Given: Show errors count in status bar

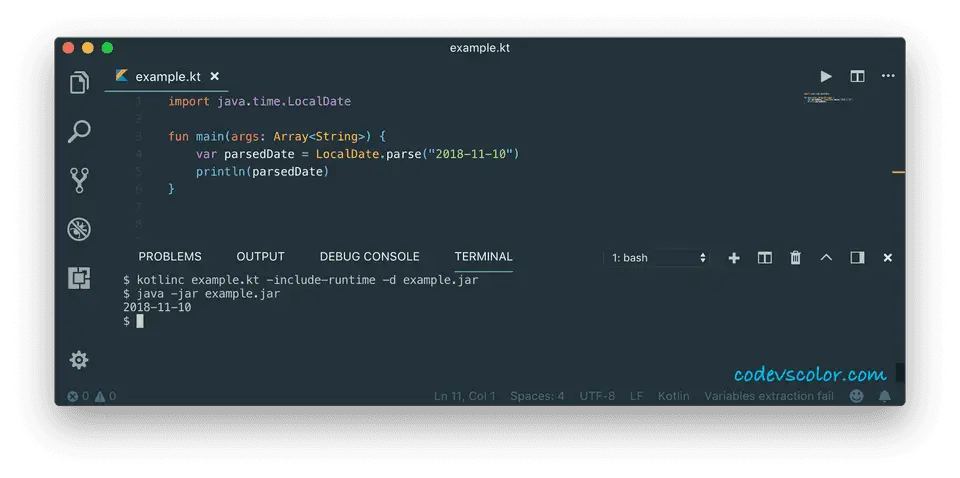Looking at the screenshot, I should (x=78, y=396).
